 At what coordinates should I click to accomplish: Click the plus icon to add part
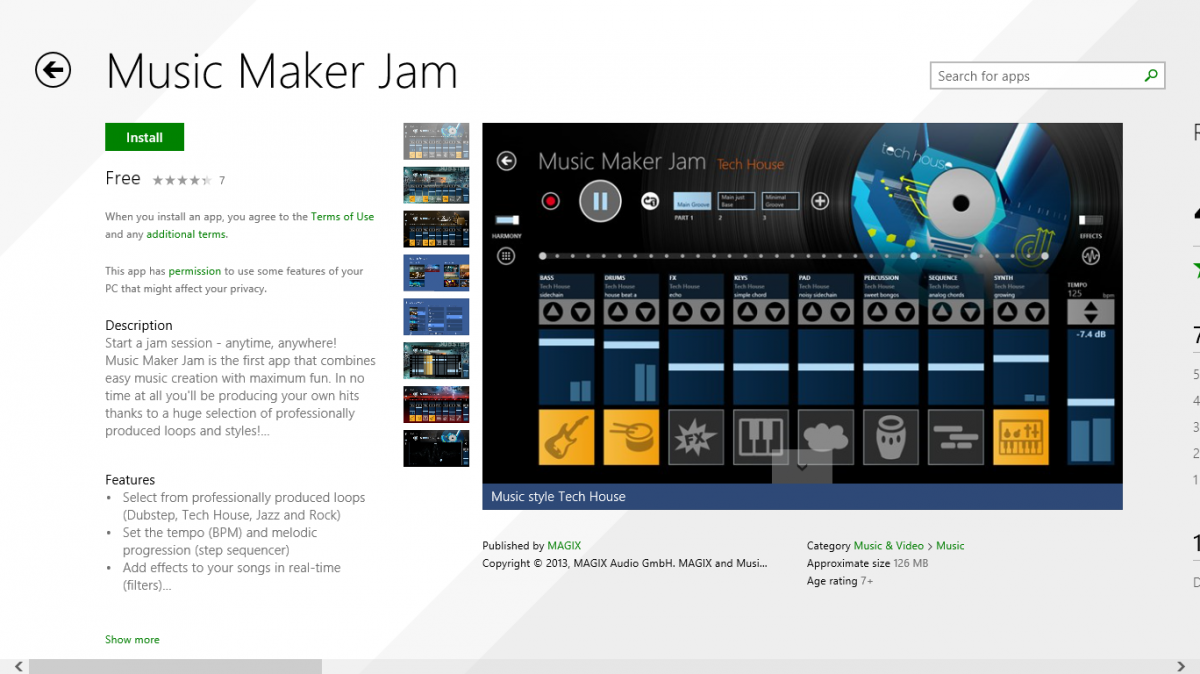820,201
